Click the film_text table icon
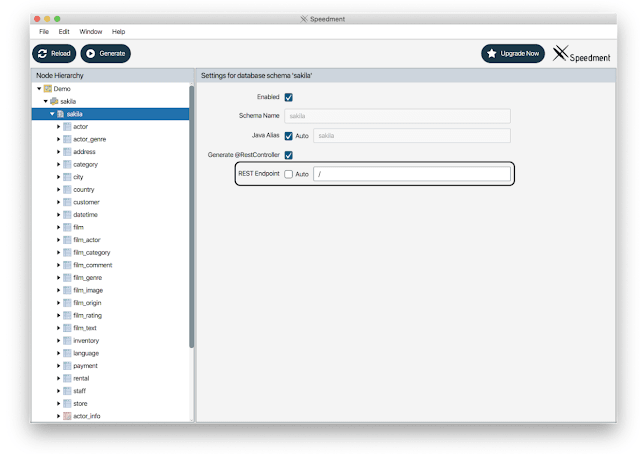This screenshot has height=454, width=640. click(x=67, y=328)
